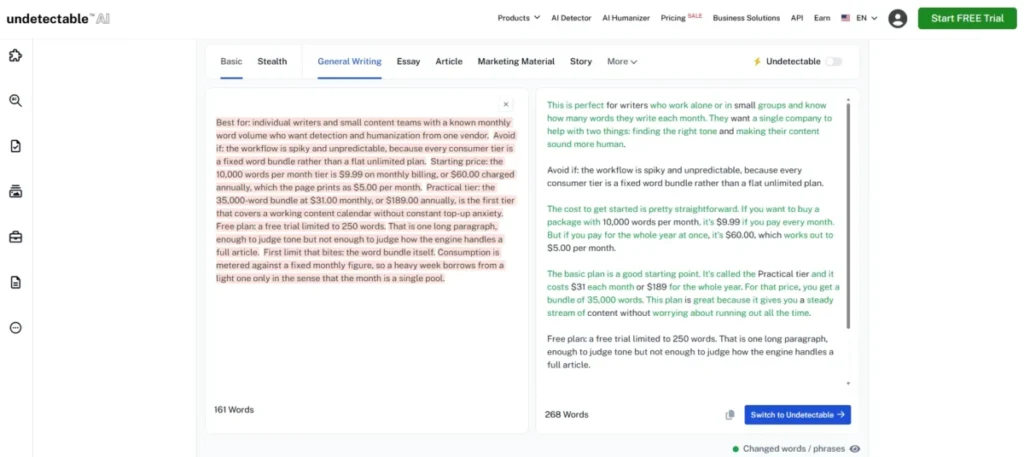
Task: Switch to the Article tab
Action: (449, 61)
